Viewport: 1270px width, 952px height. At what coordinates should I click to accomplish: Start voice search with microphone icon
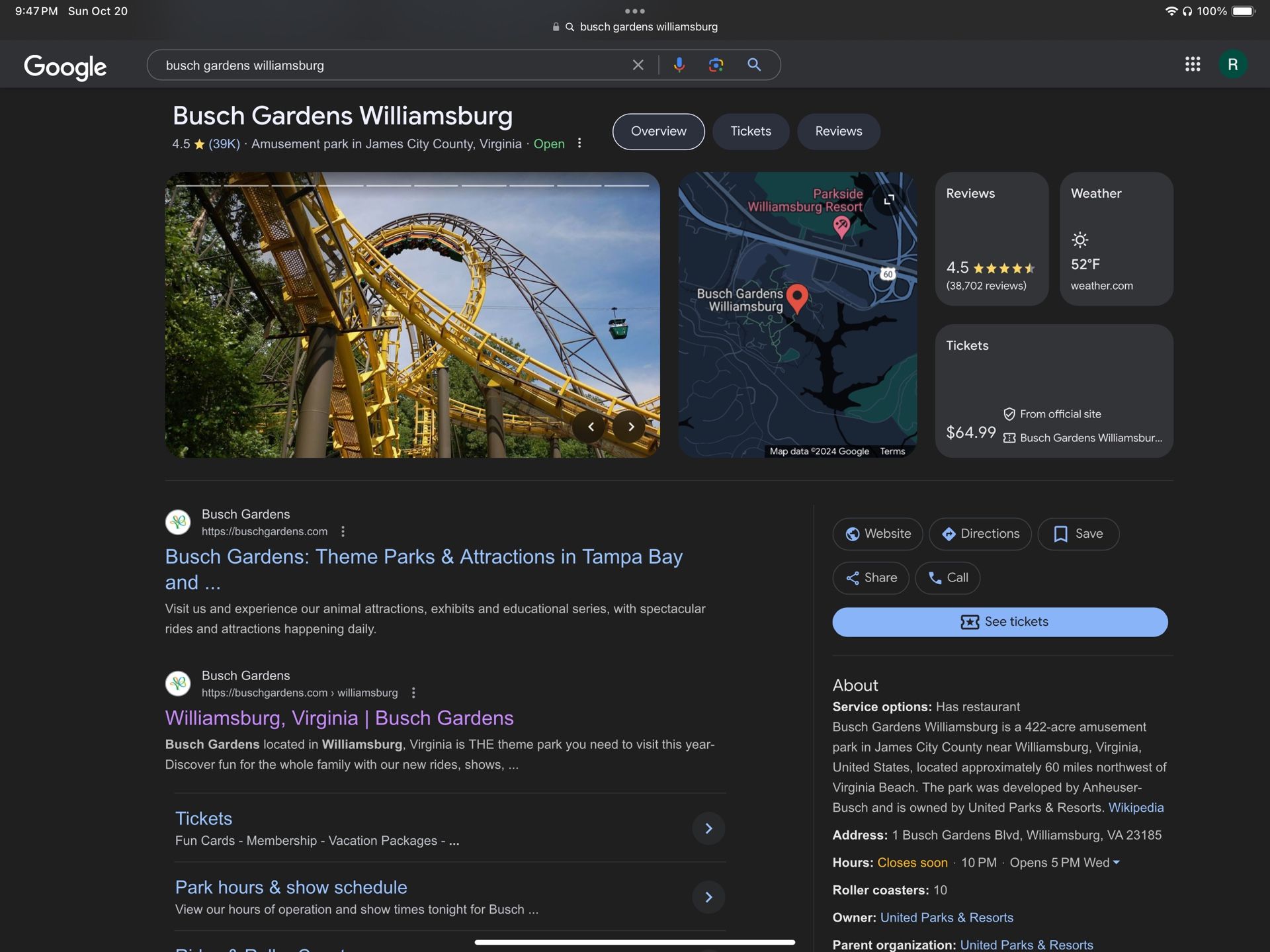pos(679,65)
